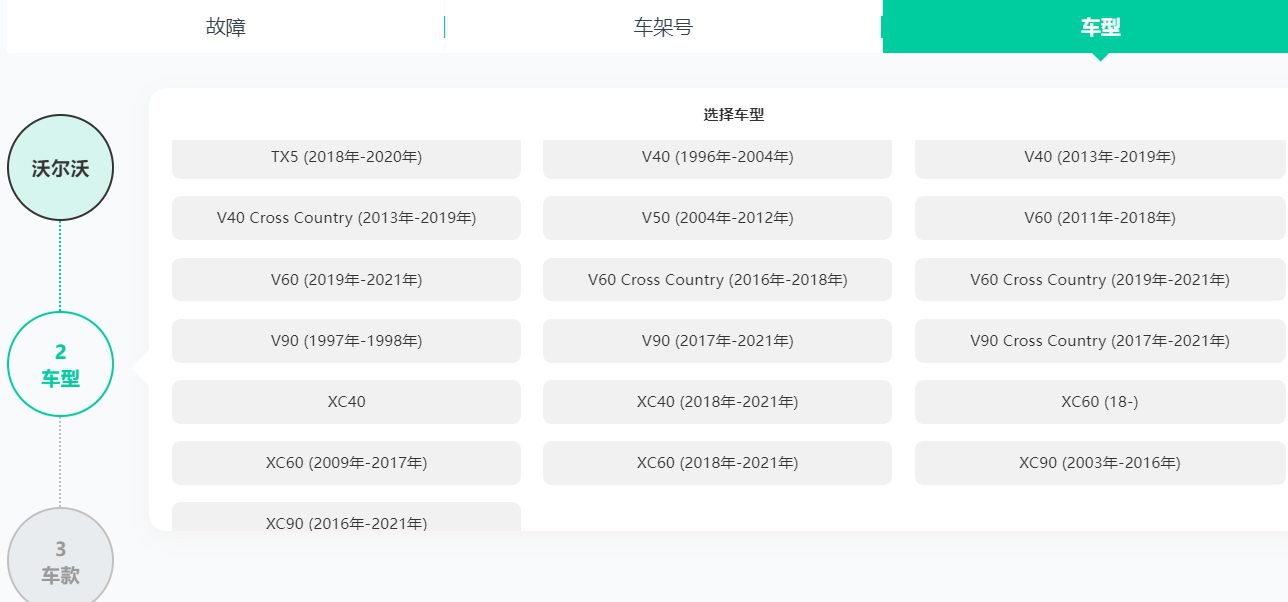Click the 沃尔沃 brand step circle
The image size is (1288, 602).
[60, 167]
